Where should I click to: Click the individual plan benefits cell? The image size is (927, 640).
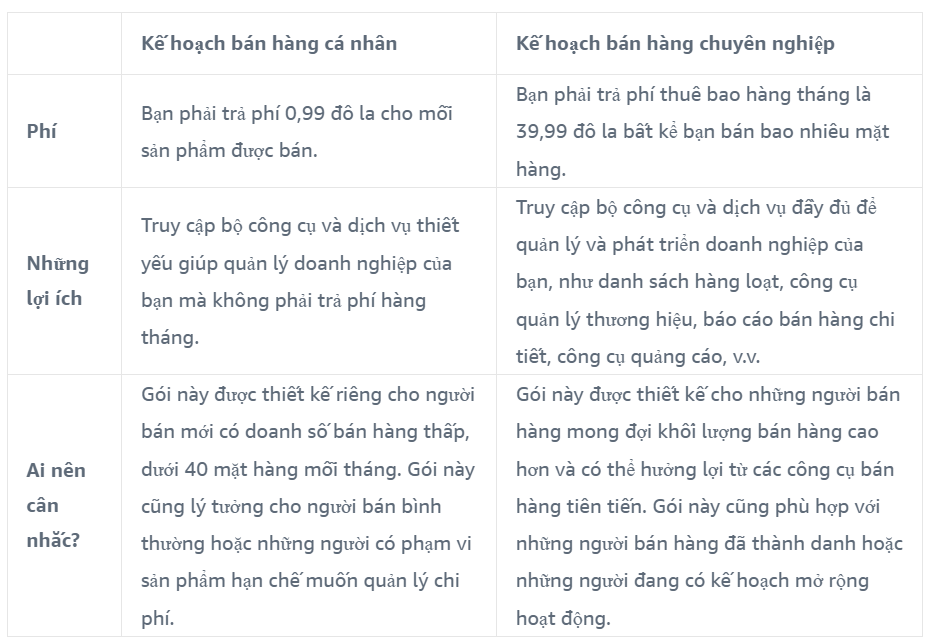pyautogui.click(x=297, y=281)
